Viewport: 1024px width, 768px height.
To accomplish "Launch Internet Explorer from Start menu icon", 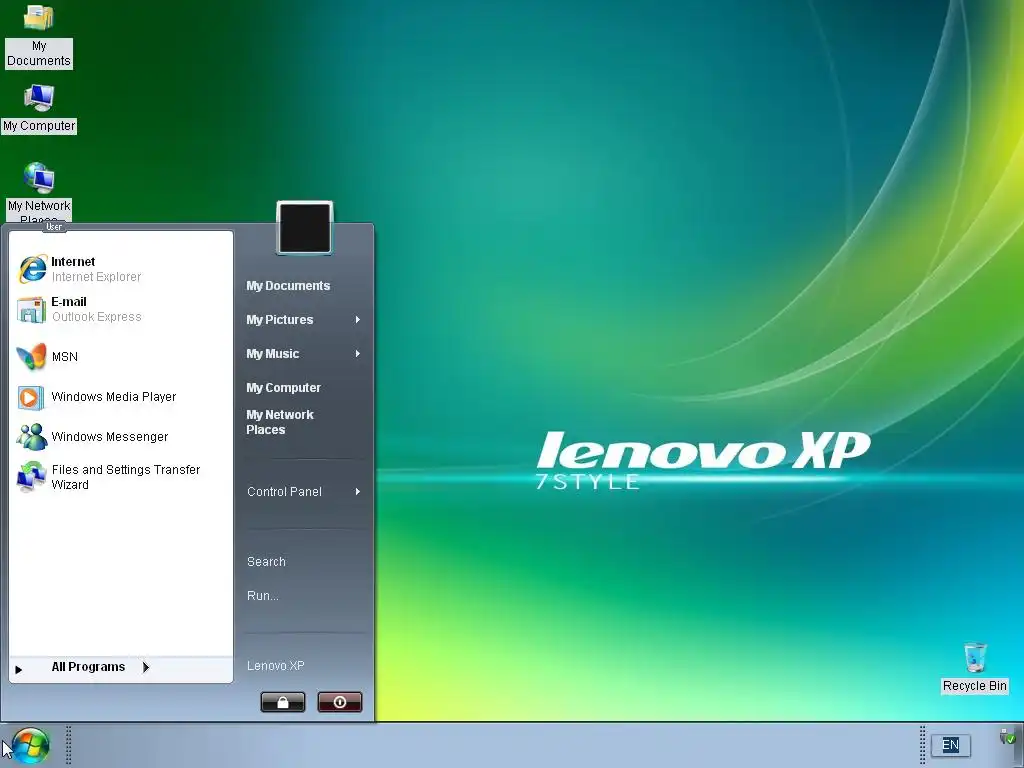I will (x=32, y=268).
